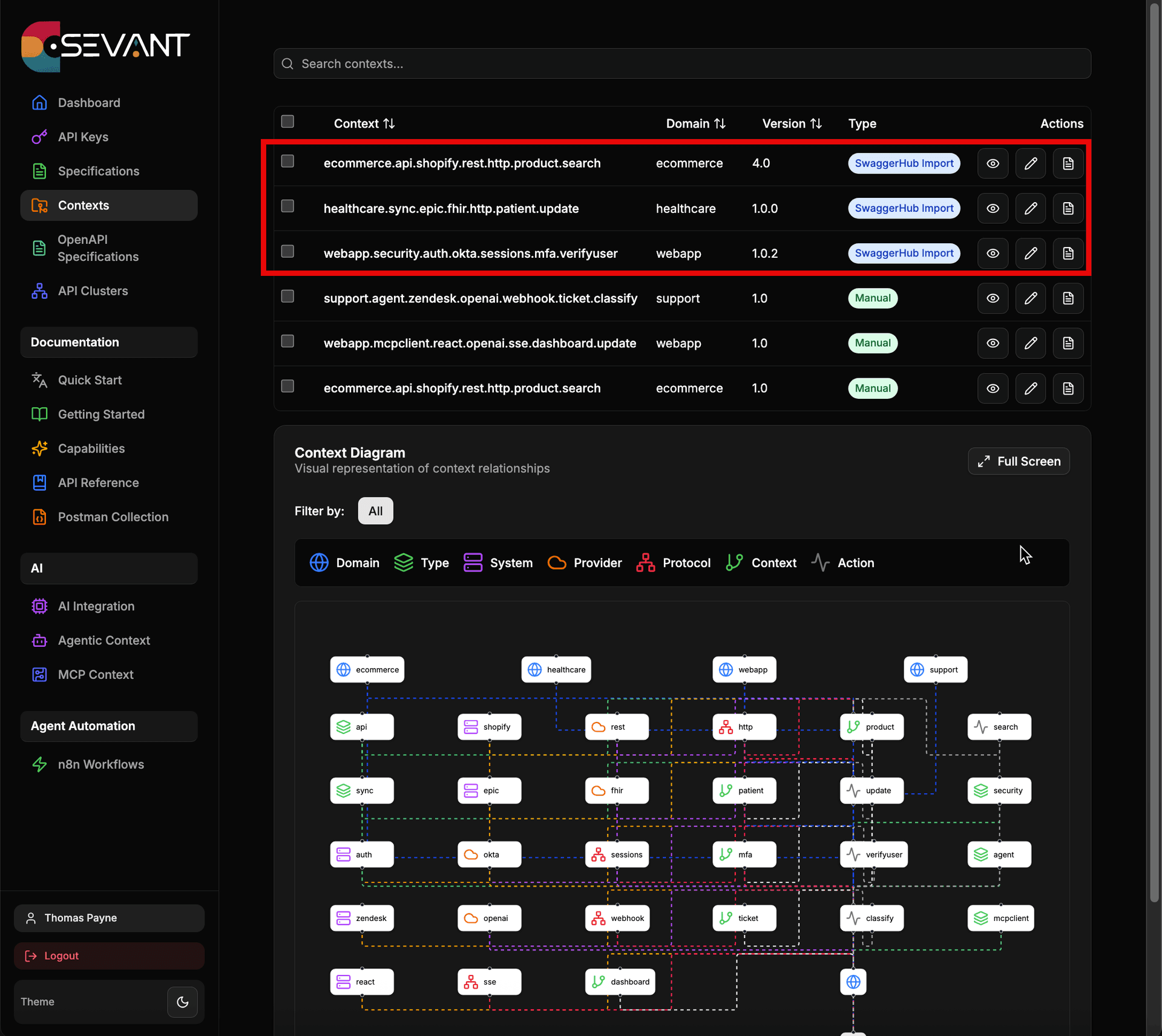1162x1036 pixels.
Task: Open document icon for webapp.mcpclient row
Action: (1068, 343)
